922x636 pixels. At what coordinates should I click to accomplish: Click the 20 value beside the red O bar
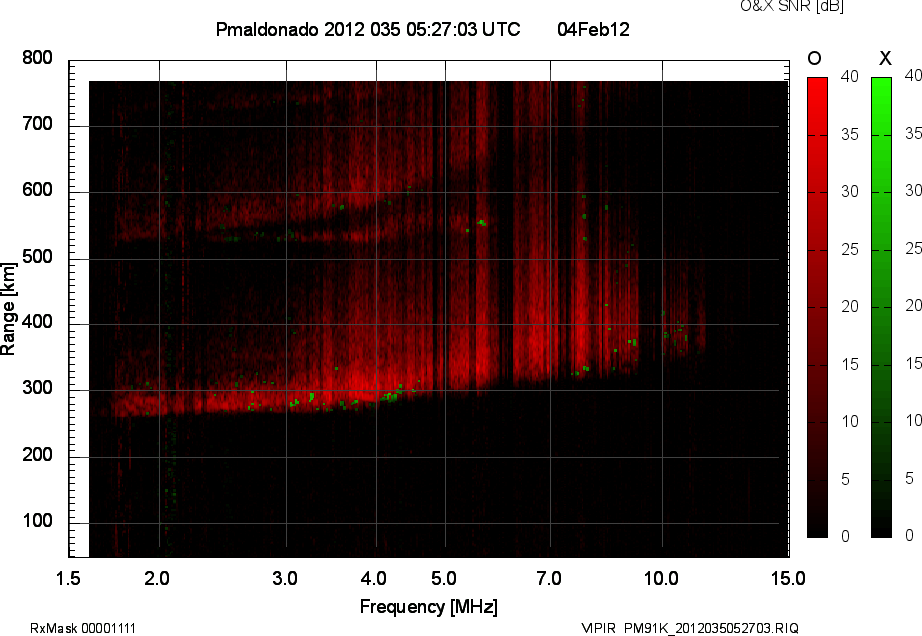(849, 306)
